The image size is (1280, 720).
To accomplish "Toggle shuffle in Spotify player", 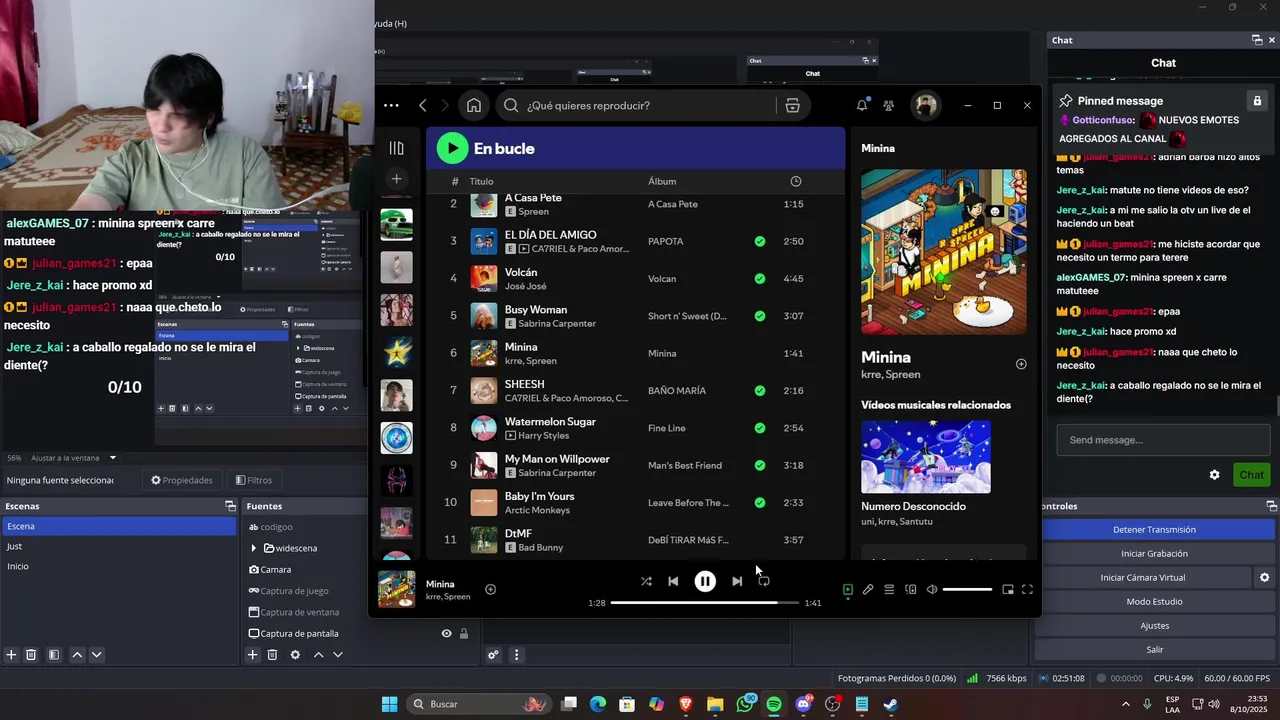I will point(646,581).
